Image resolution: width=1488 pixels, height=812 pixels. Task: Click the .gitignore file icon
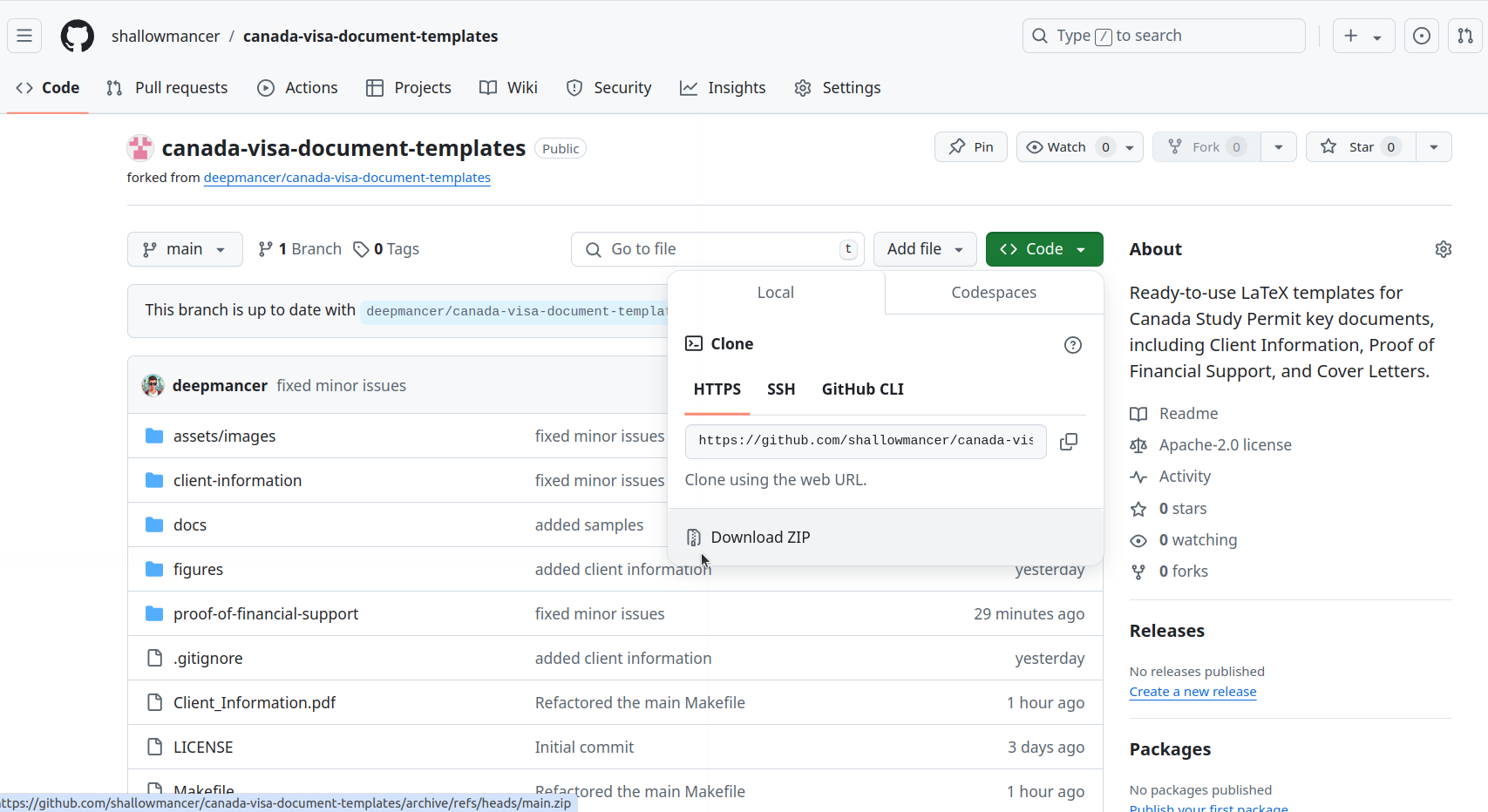tap(154, 658)
